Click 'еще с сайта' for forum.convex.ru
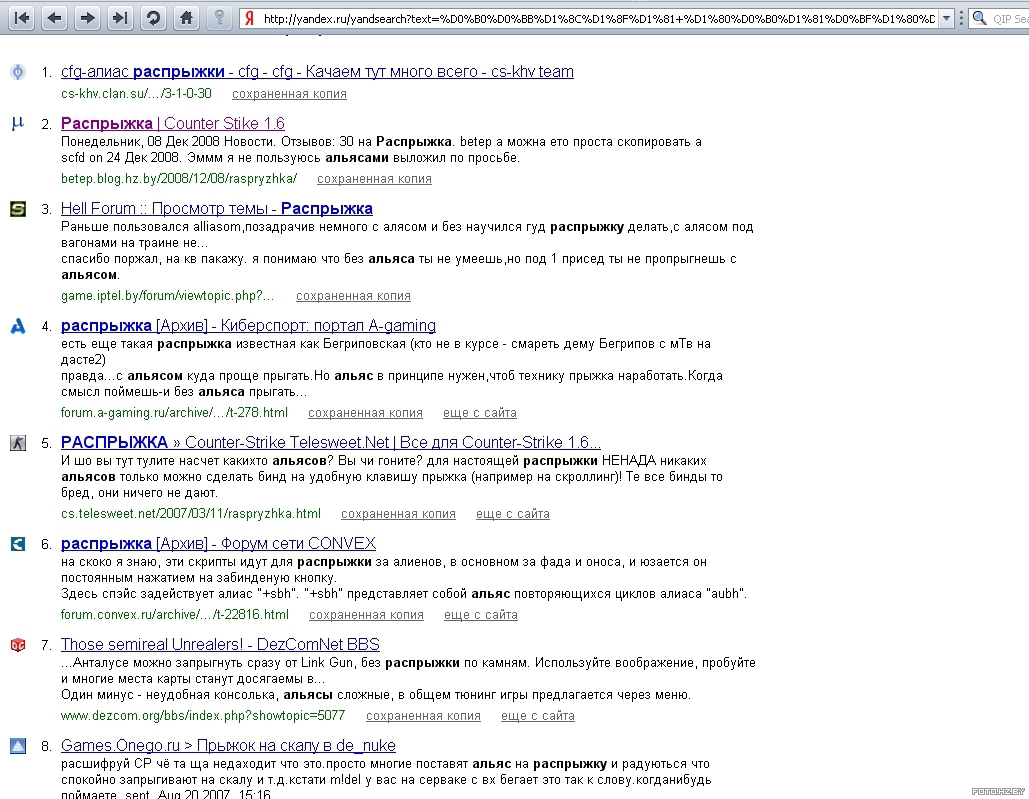 (x=481, y=615)
